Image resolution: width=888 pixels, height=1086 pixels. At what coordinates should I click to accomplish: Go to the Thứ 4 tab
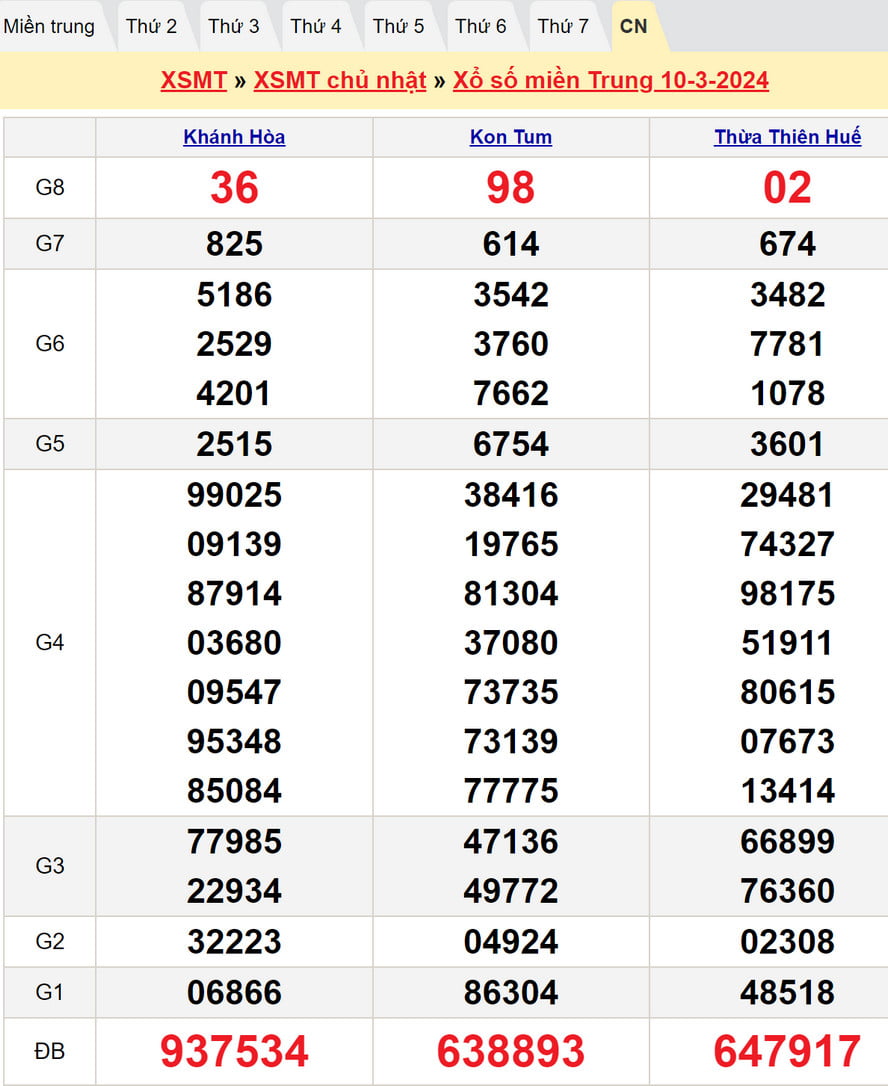point(316,27)
